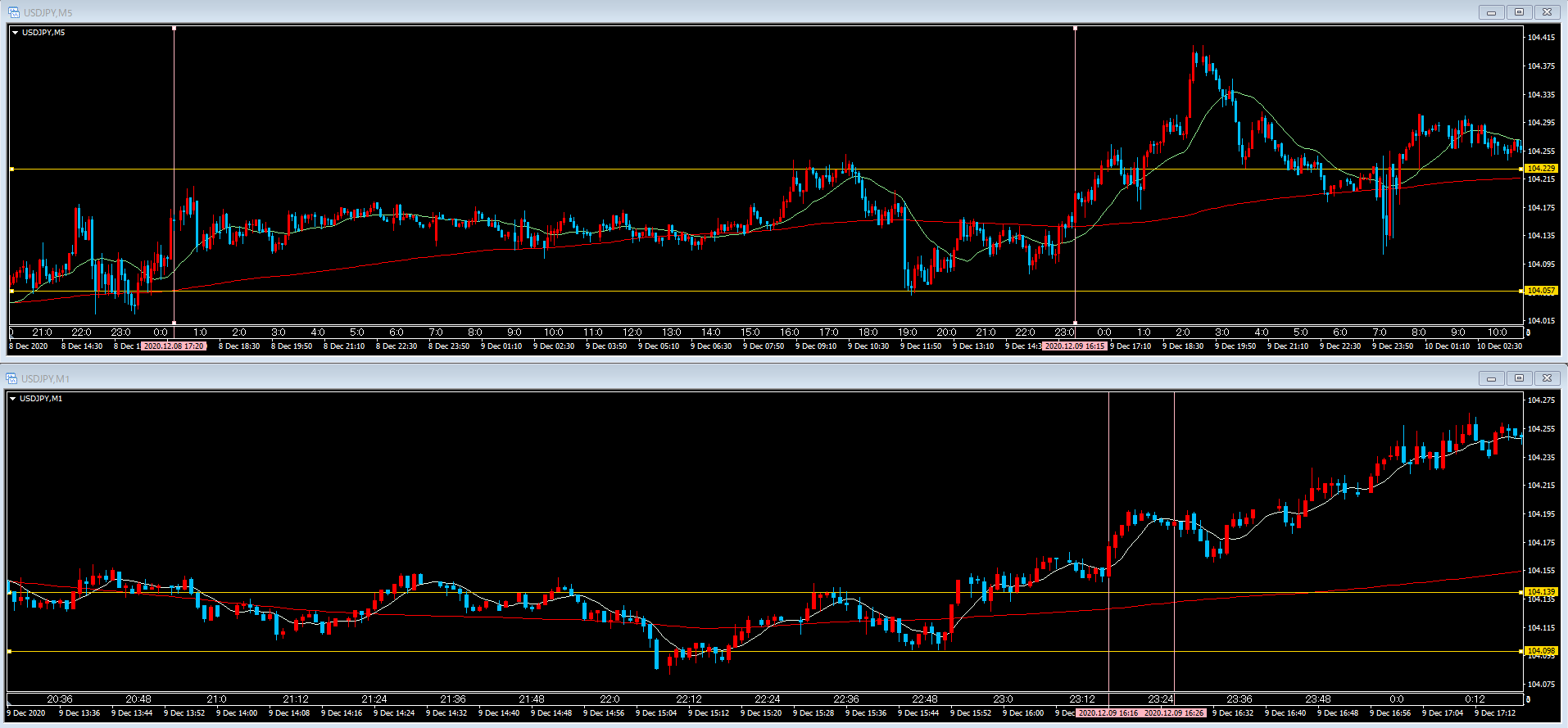Image resolution: width=1568 pixels, height=728 pixels.
Task: Select the 104.098 price label in M1 chart
Action: tap(1541, 651)
